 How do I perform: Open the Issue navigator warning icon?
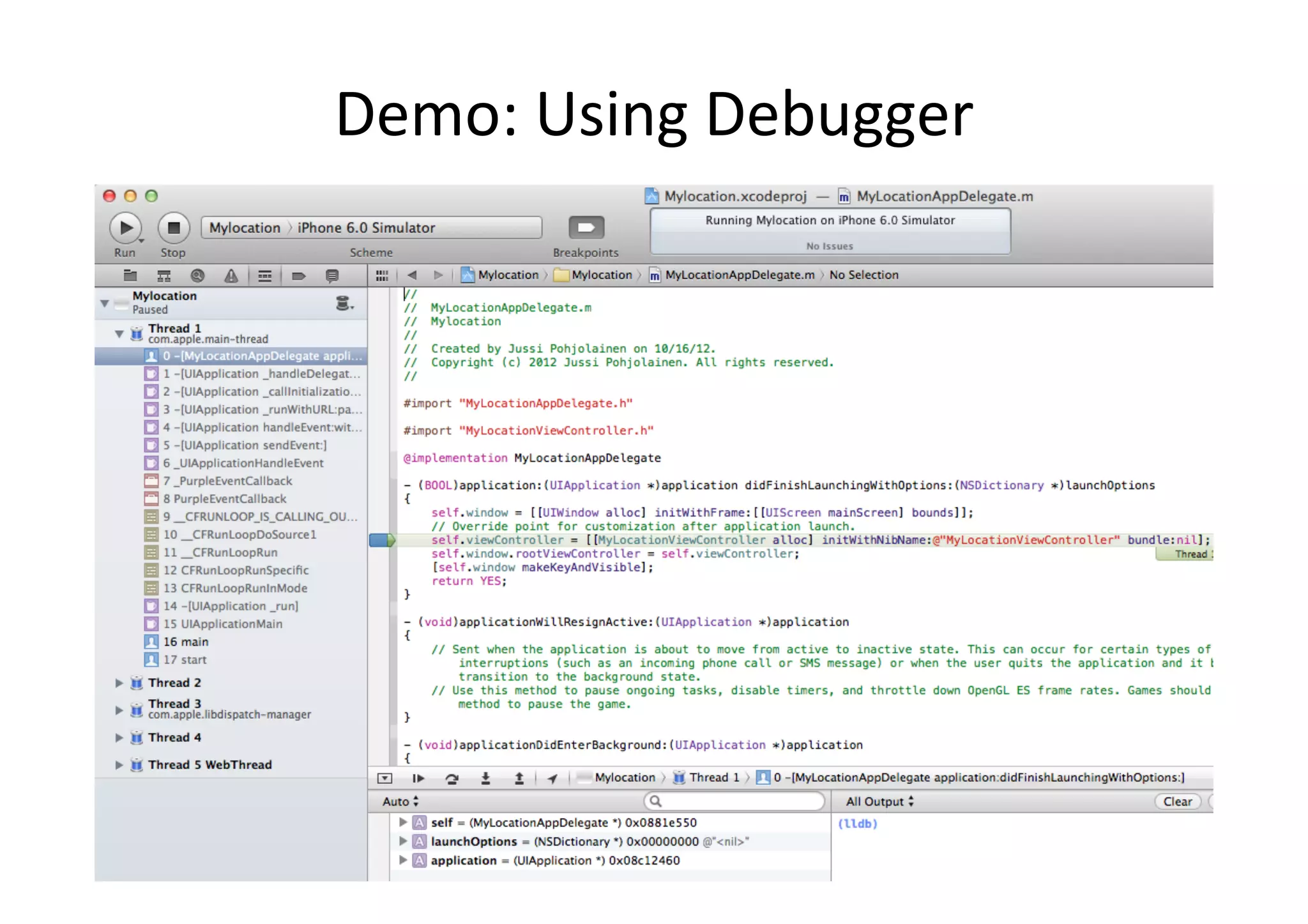[x=231, y=276]
